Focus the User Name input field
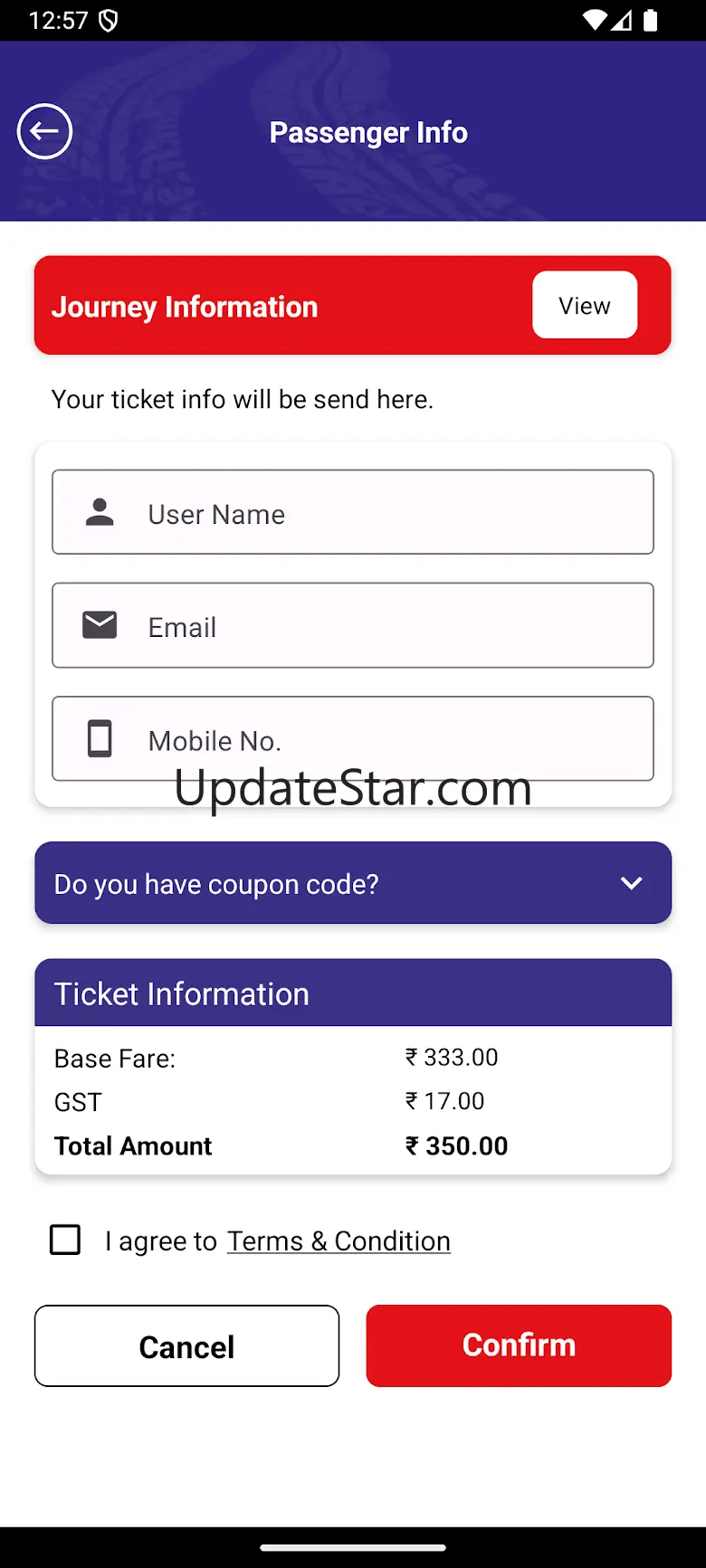Image resolution: width=706 pixels, height=1568 pixels. tap(353, 512)
